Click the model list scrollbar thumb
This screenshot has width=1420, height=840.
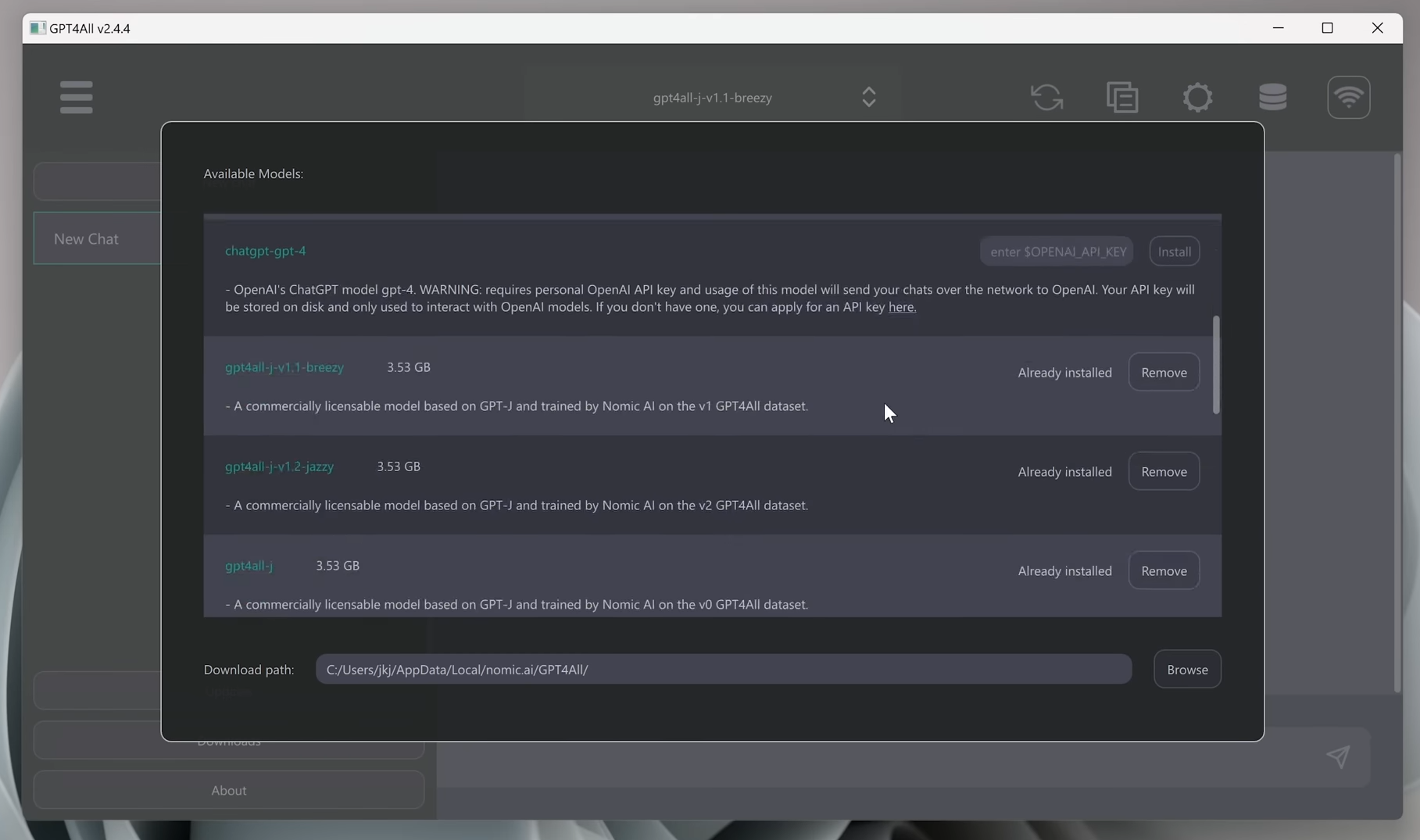(x=1216, y=365)
